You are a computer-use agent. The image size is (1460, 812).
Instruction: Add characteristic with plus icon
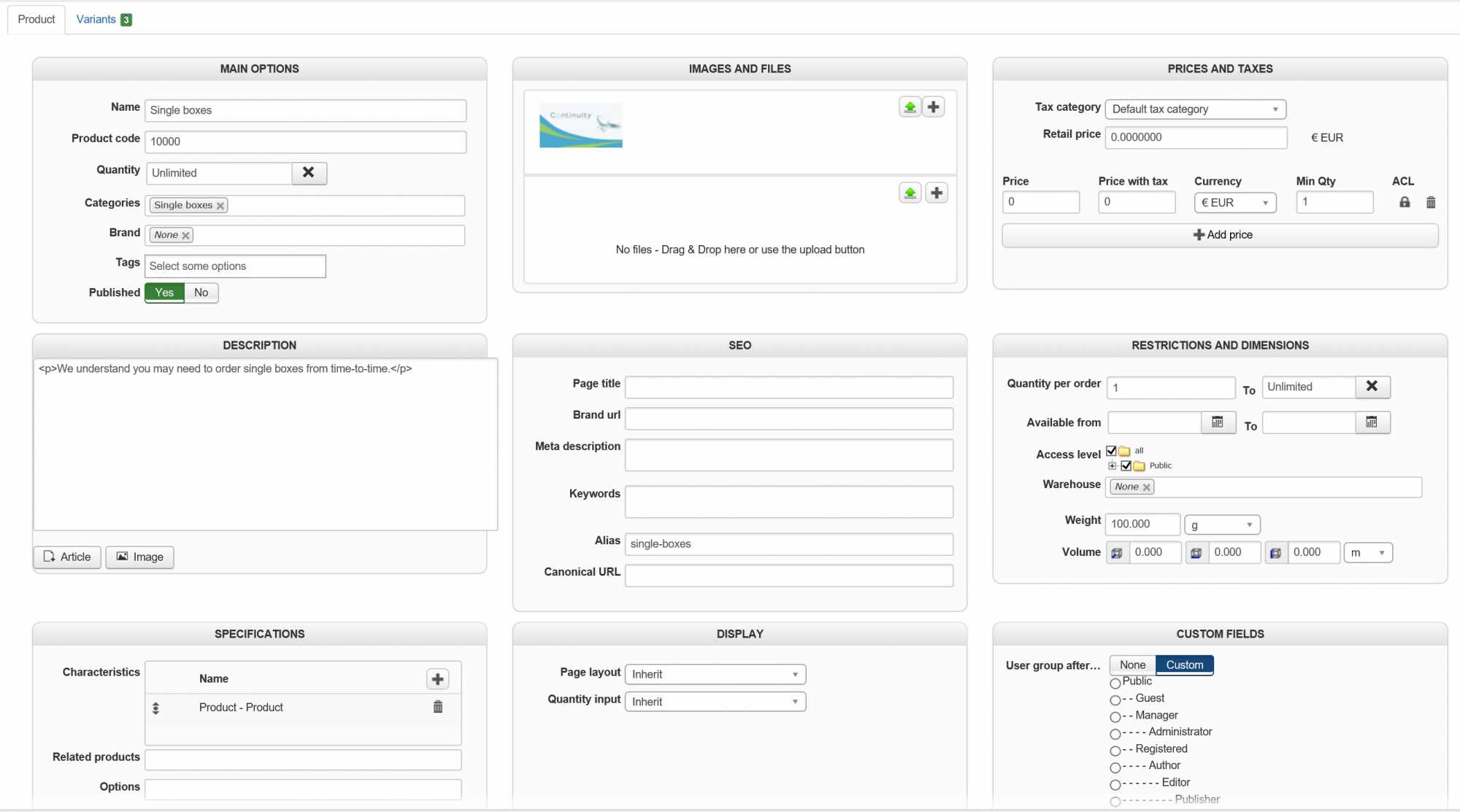point(437,679)
